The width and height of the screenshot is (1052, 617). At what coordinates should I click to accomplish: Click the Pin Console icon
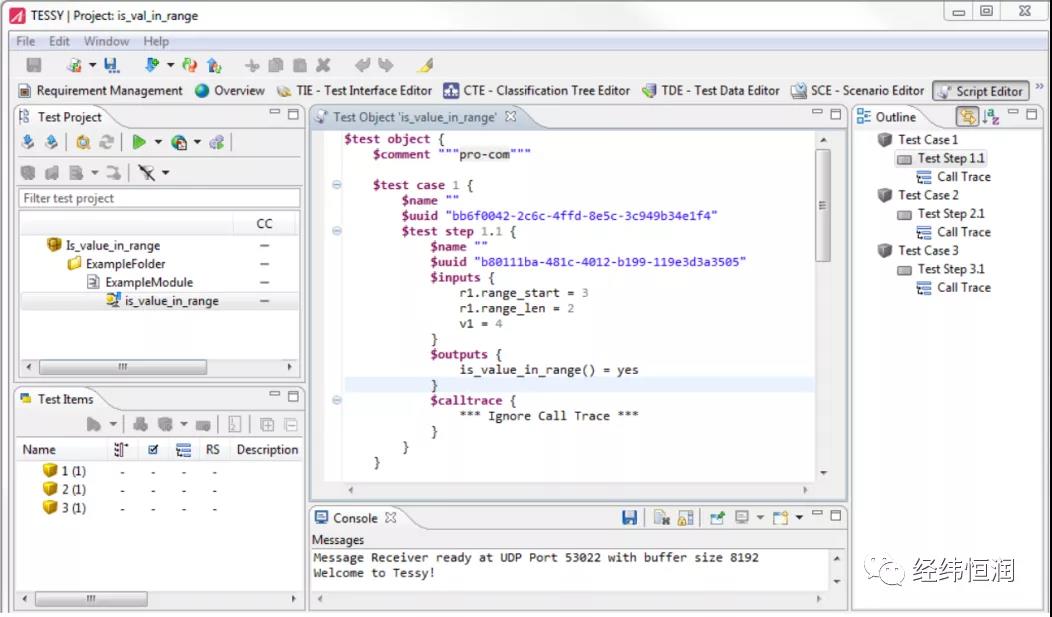point(717,518)
